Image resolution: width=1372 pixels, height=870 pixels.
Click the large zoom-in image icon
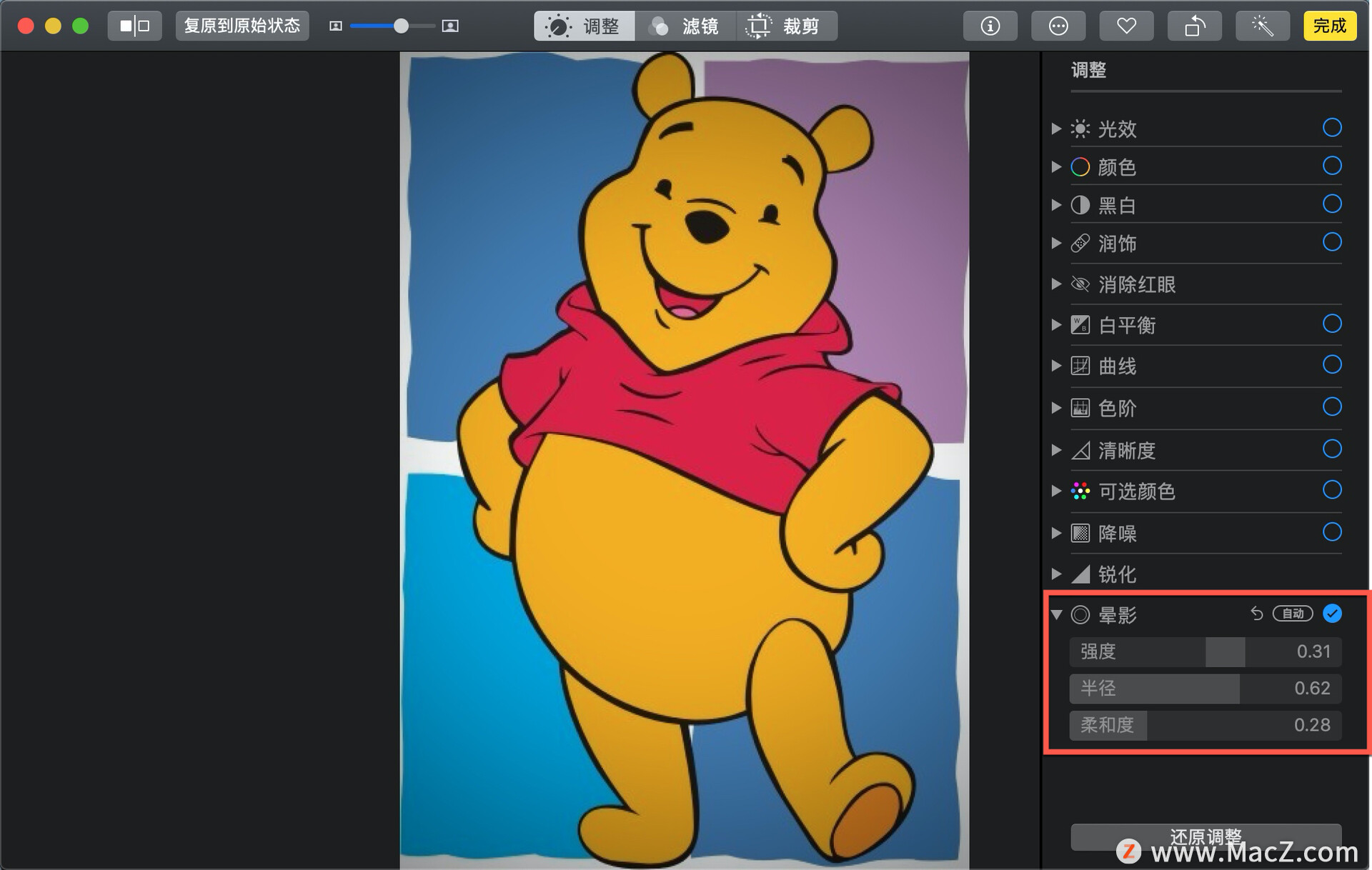pyautogui.click(x=450, y=26)
